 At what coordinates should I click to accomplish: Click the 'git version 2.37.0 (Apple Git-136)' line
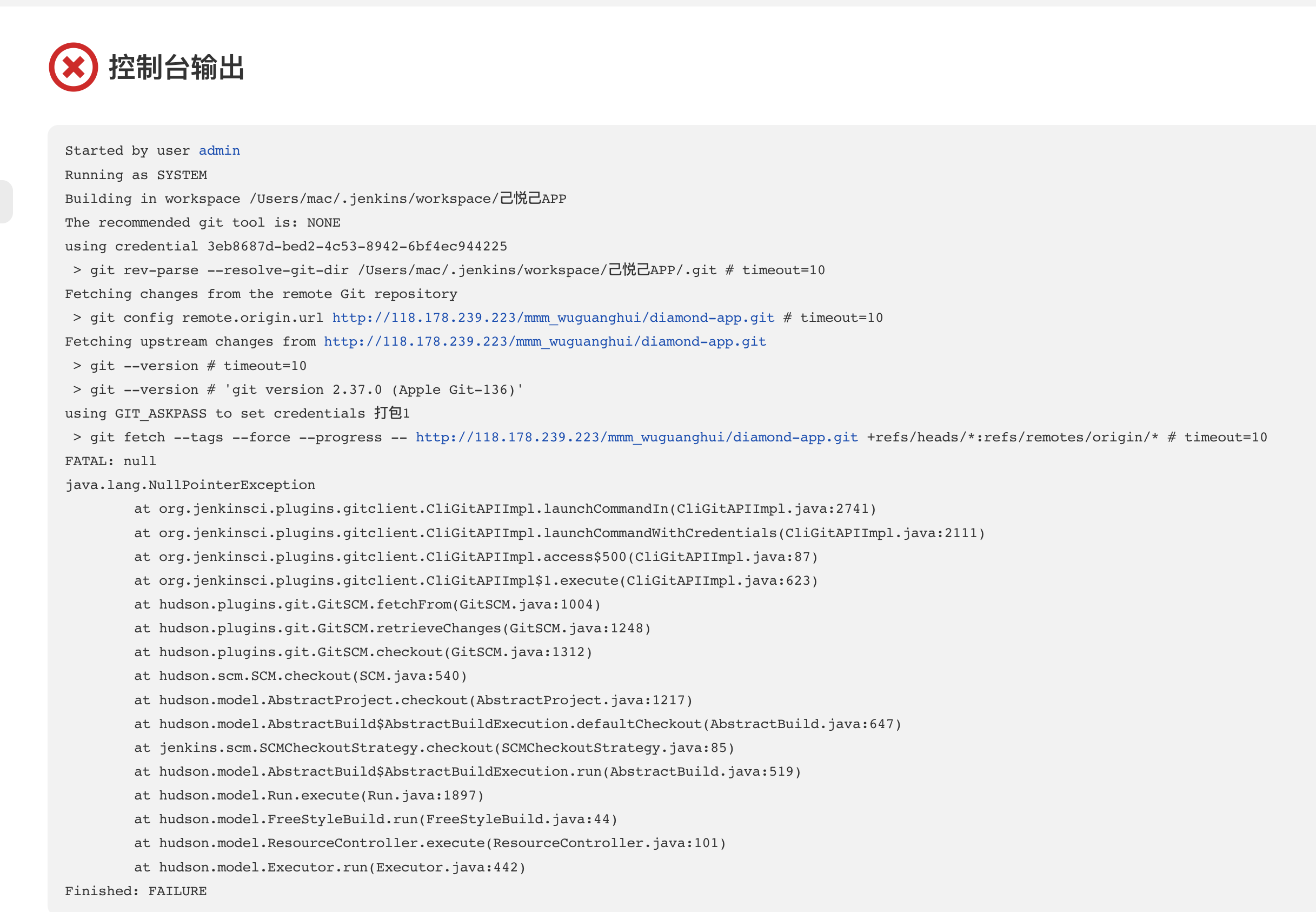pyautogui.click(x=298, y=389)
